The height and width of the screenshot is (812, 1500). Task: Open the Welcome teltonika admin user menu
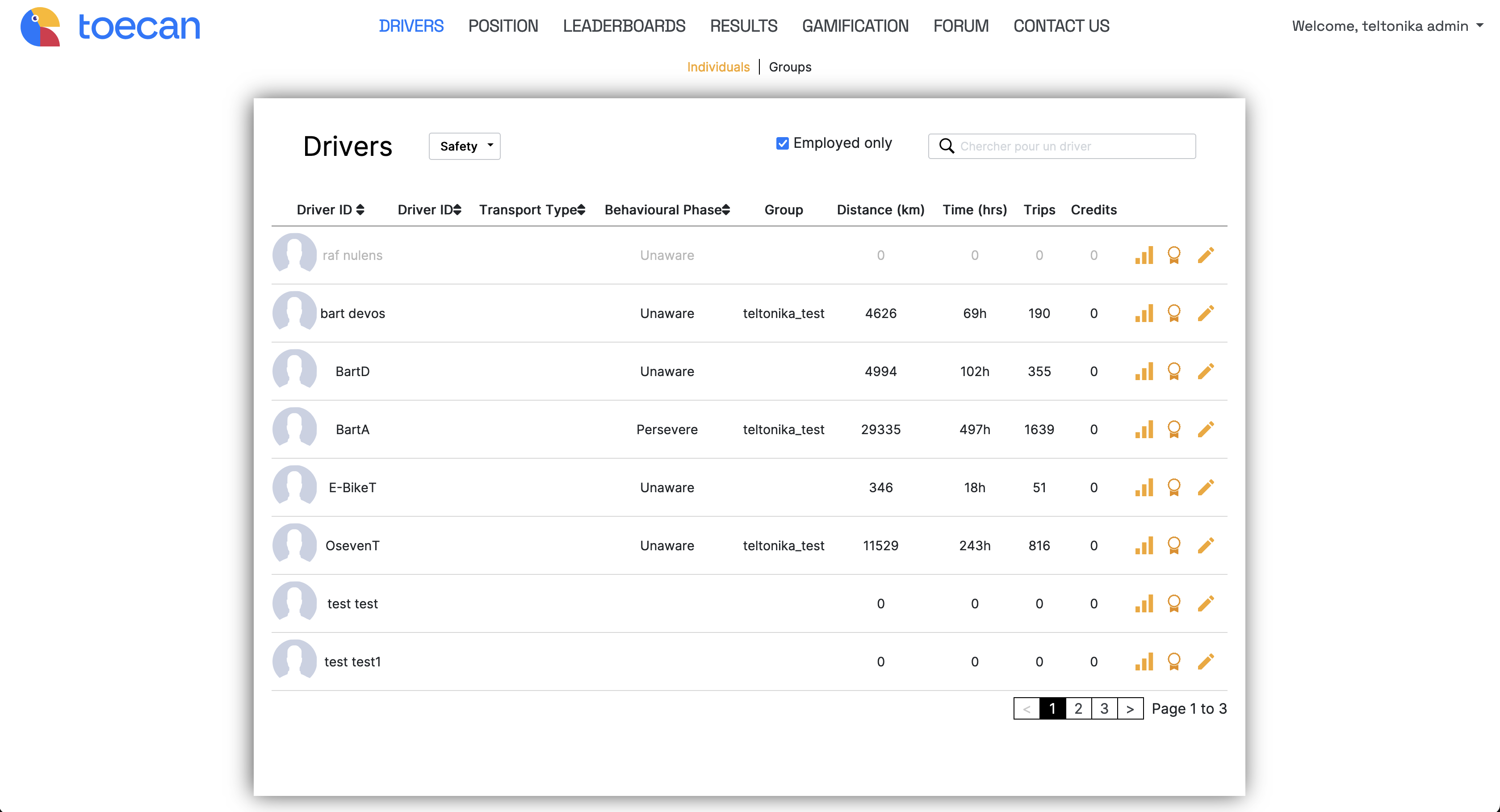coord(1387,26)
